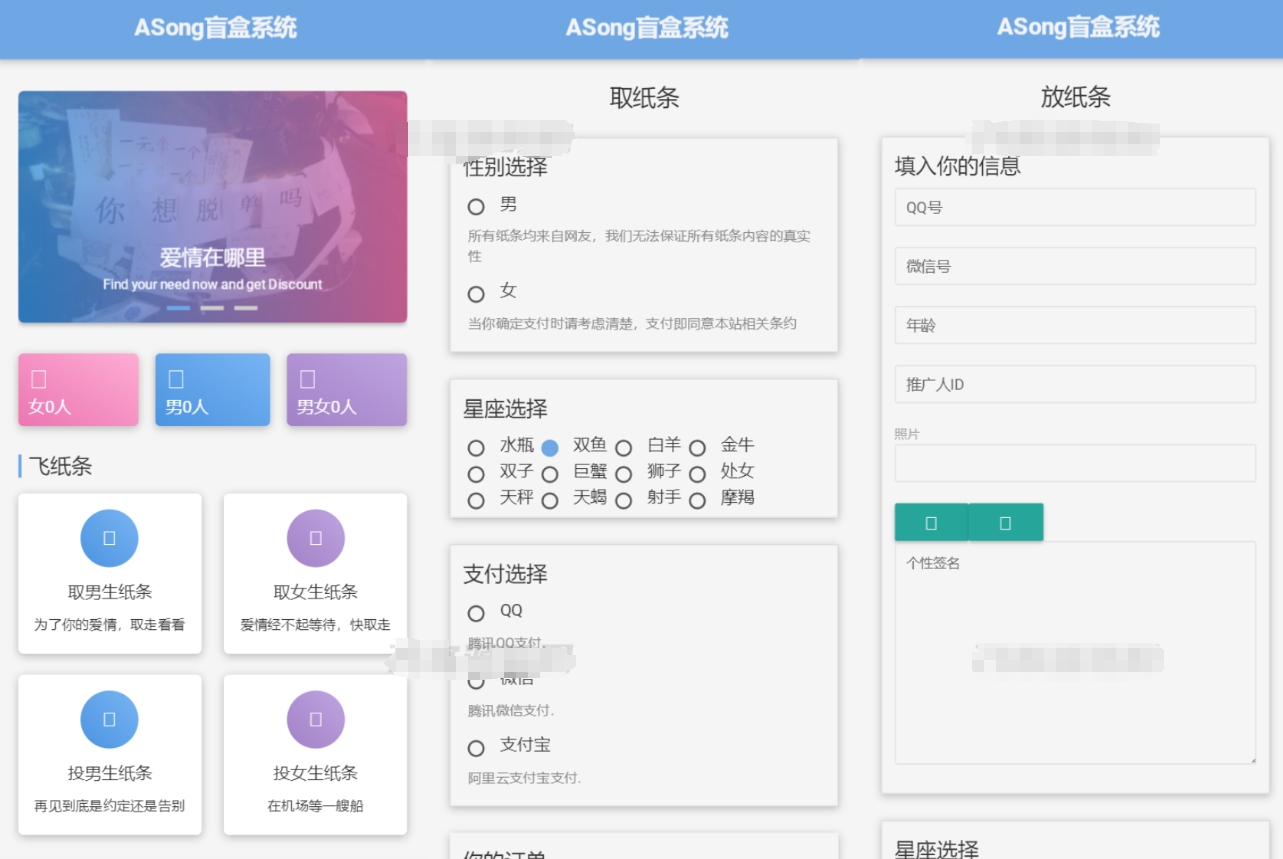Open the pink 女0人 counter card
This screenshot has width=1283, height=859.
[78, 390]
